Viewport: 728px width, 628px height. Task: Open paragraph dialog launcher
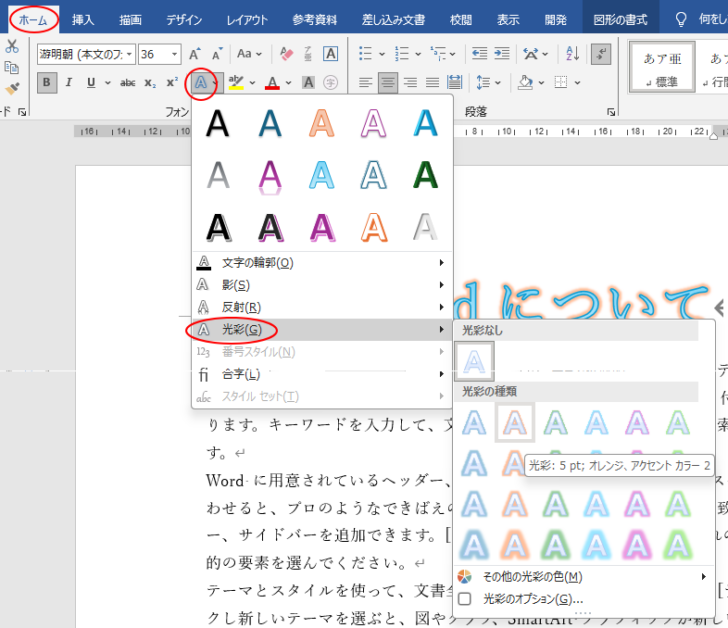611,112
